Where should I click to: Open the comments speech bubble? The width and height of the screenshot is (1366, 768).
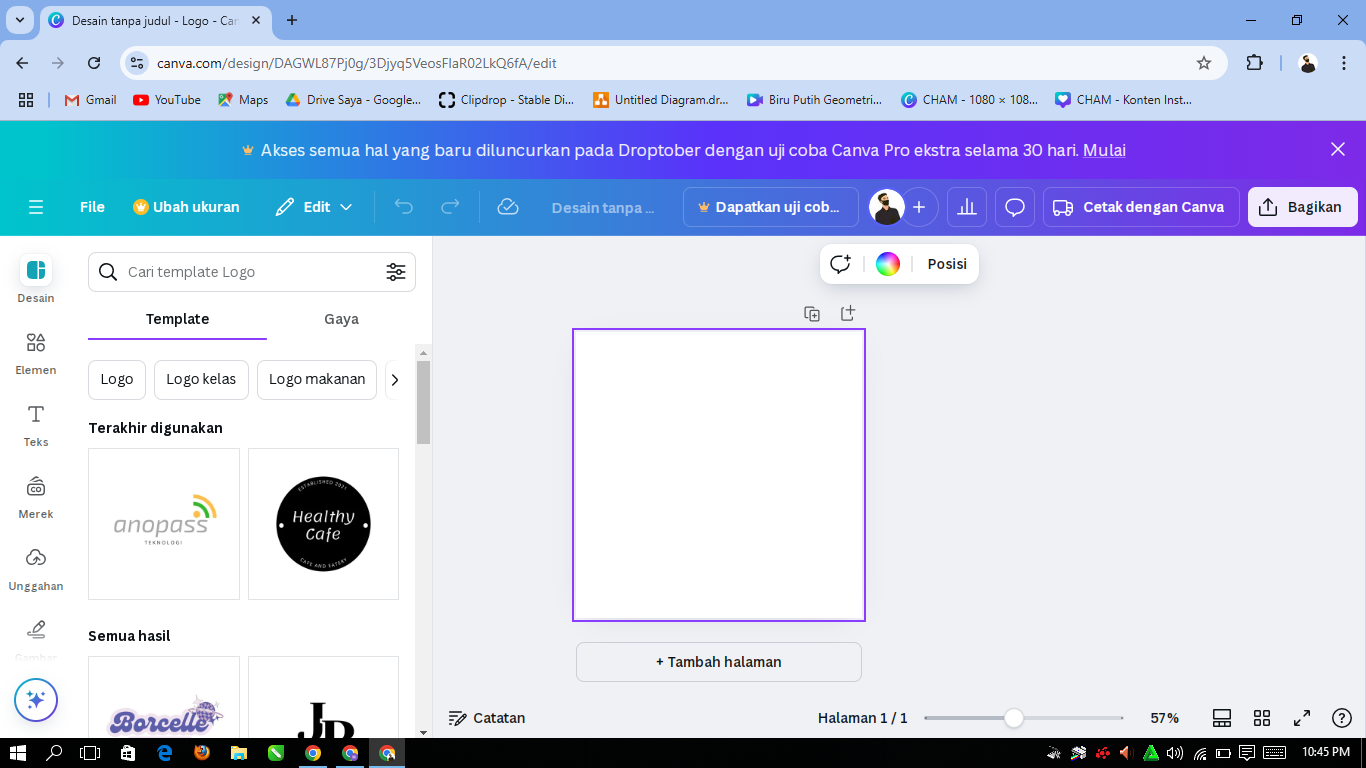click(x=1015, y=207)
